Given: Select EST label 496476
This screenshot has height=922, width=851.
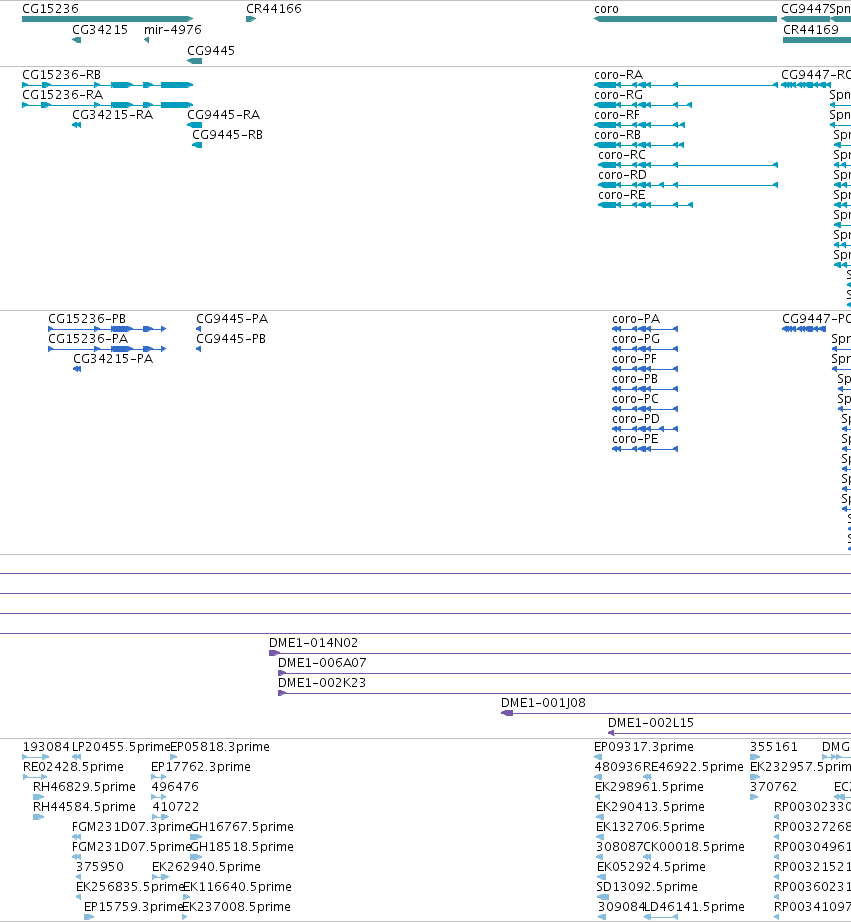Looking at the screenshot, I should coord(175,787).
